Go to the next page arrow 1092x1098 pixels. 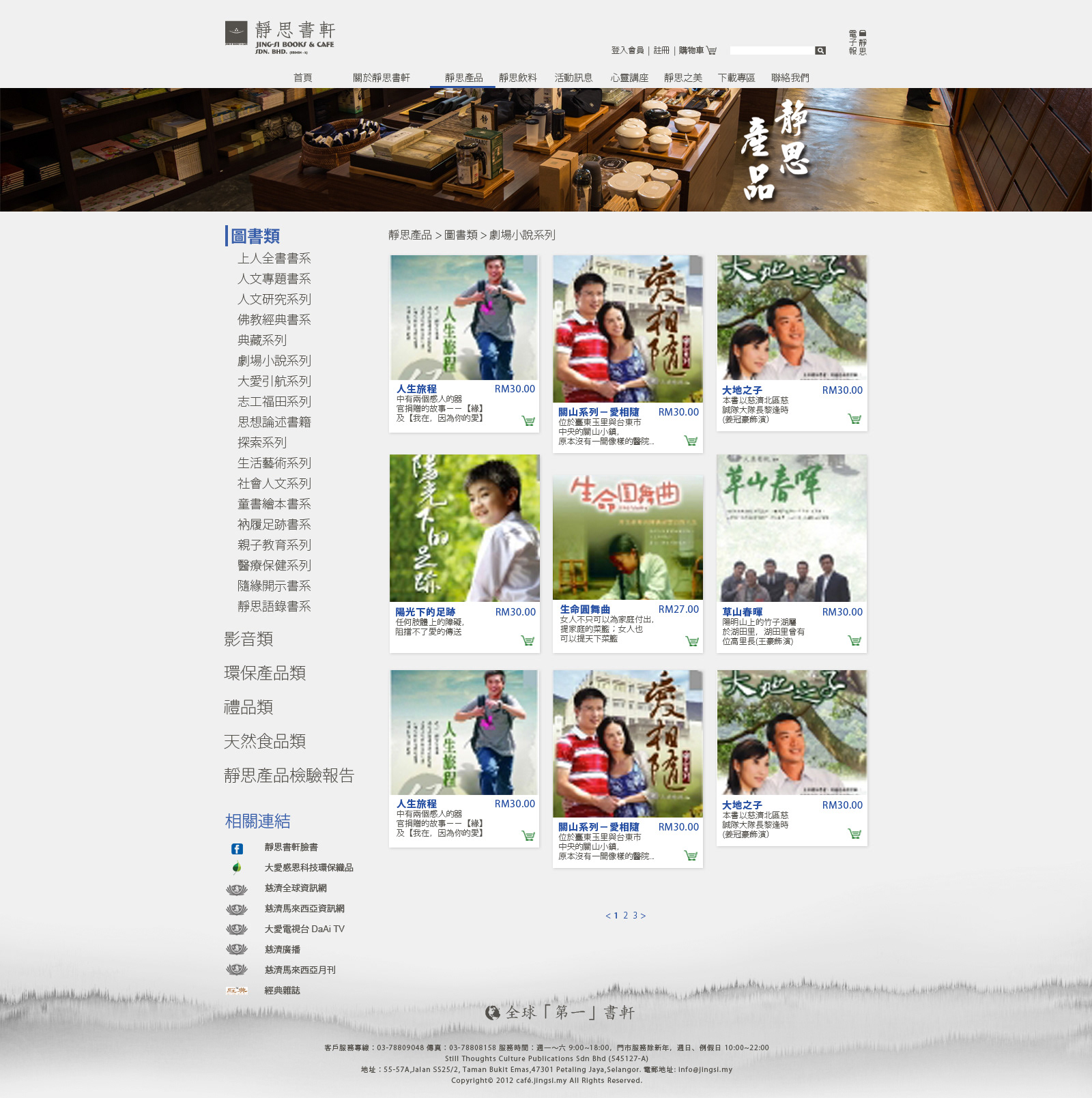[643, 916]
